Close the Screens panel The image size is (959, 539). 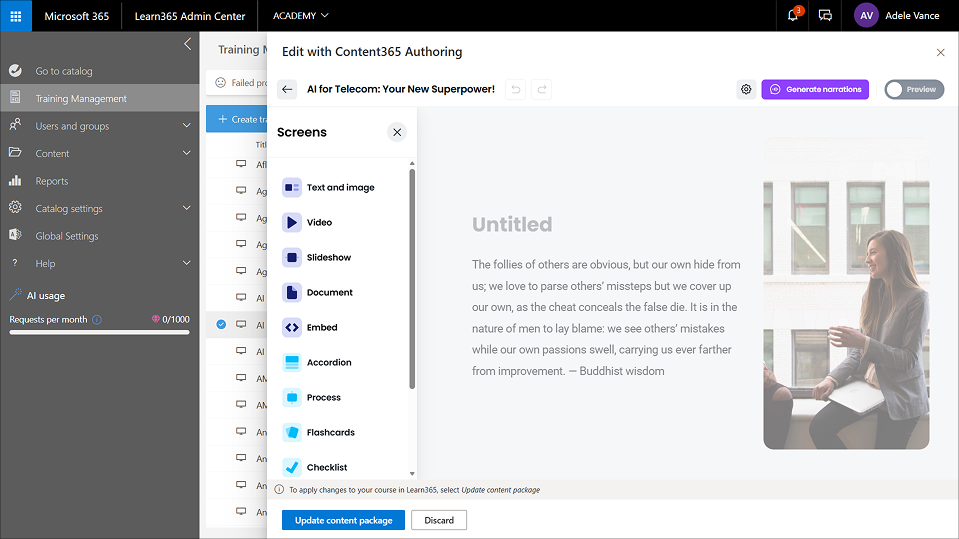[397, 132]
